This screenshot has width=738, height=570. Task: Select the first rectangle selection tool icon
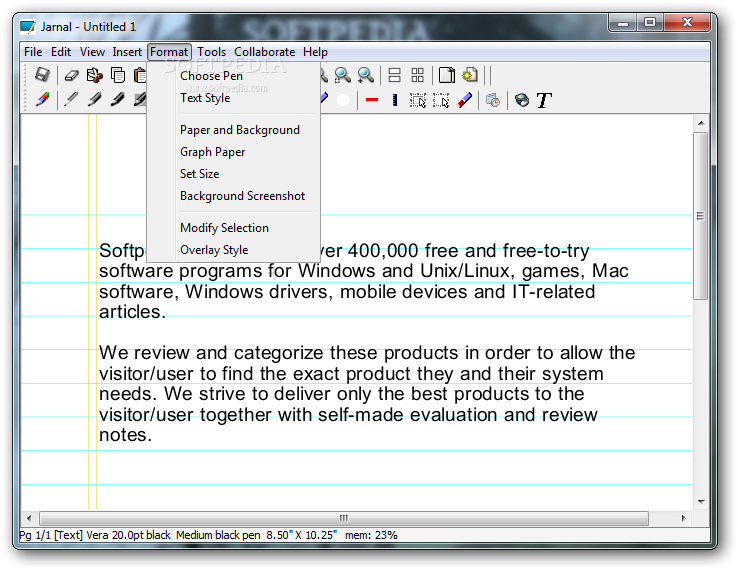coord(418,100)
